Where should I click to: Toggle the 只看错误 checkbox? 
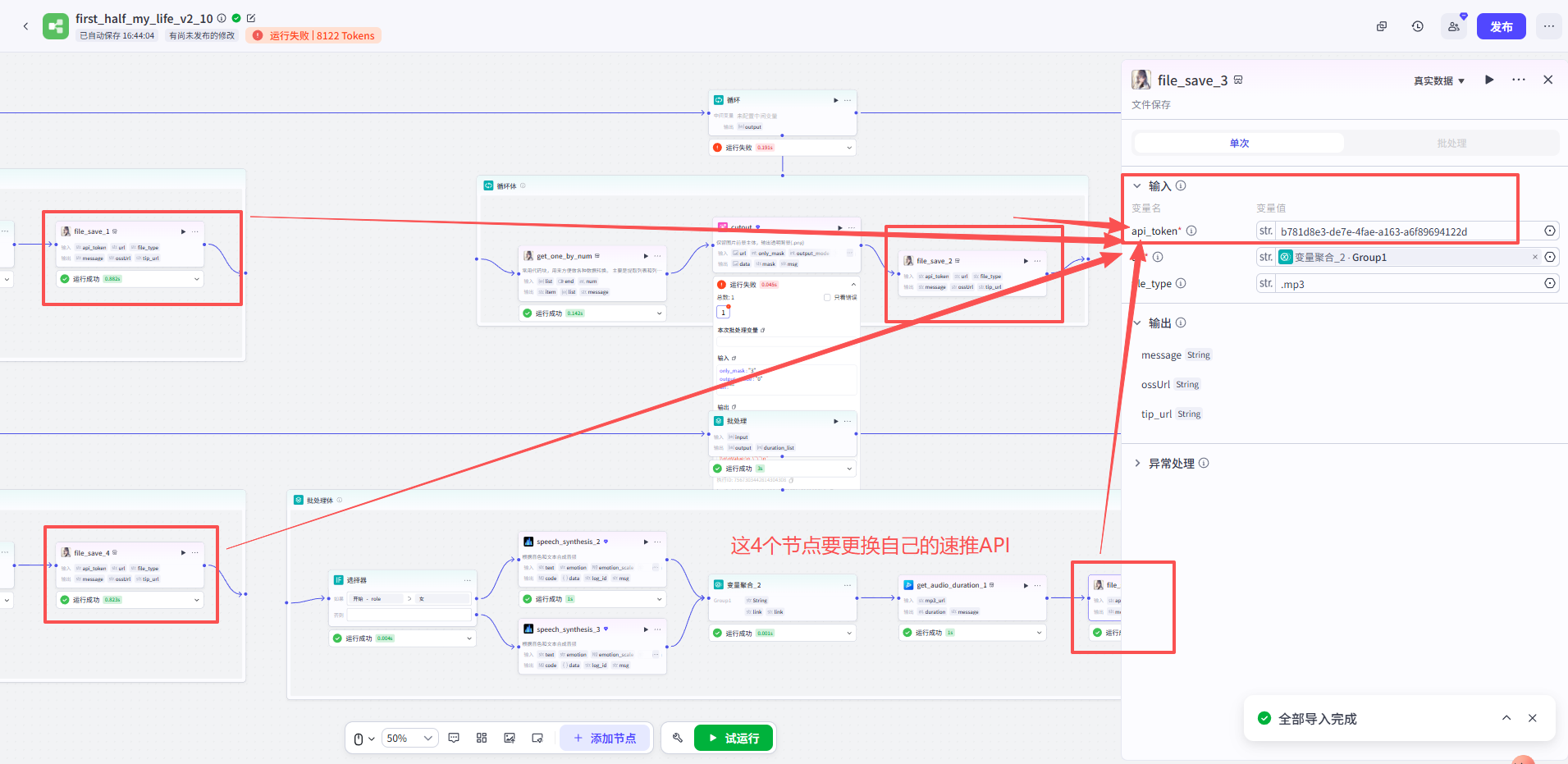(827, 297)
